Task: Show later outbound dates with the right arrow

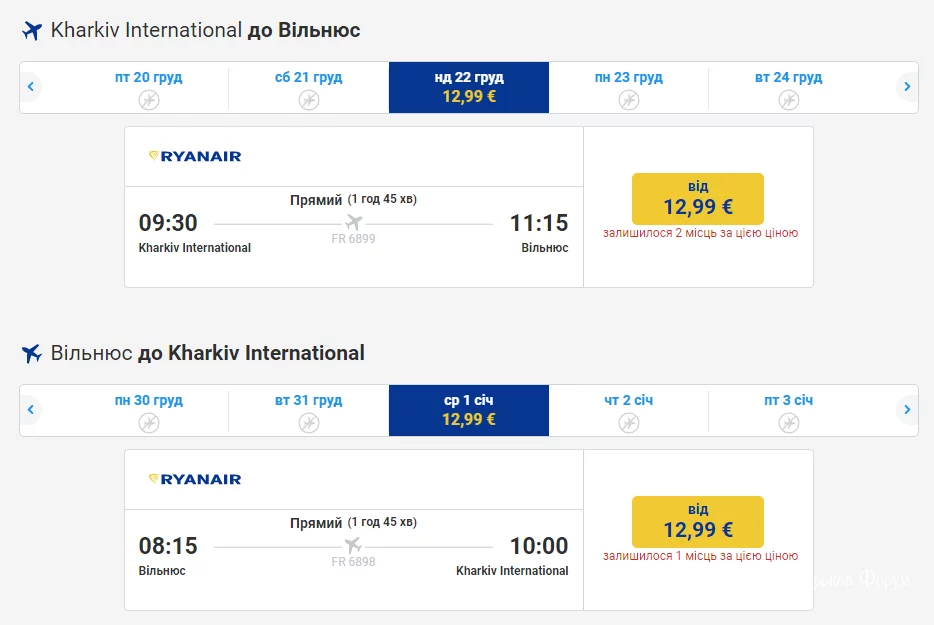Action: pyautogui.click(x=907, y=87)
